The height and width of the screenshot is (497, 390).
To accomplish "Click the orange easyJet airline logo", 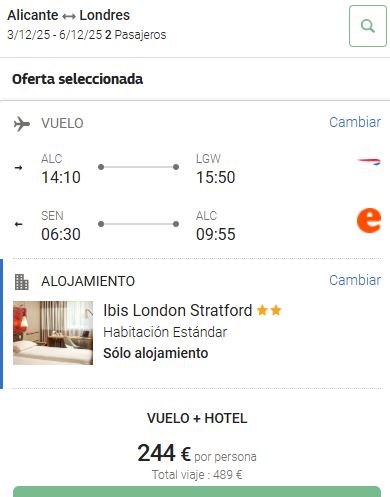I will pyautogui.click(x=369, y=220).
